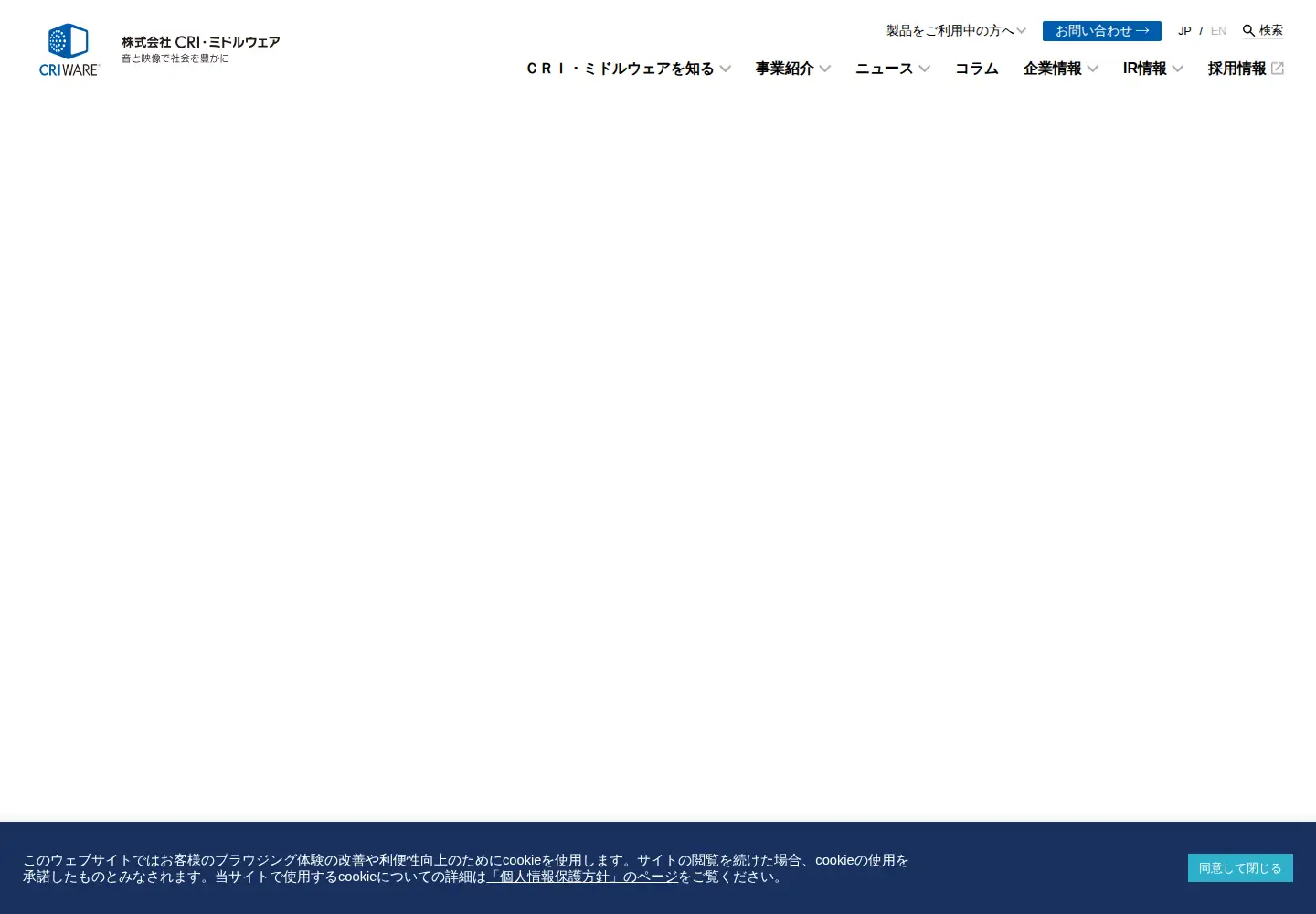This screenshot has width=1316, height=914.
Task: Open the 事業紹介 menu item
Action: 784,69
